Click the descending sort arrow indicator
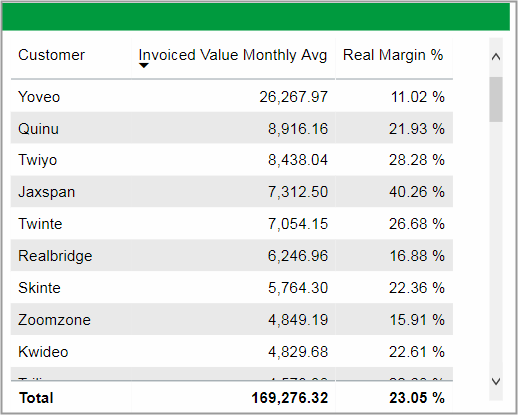This screenshot has width=518, height=415. [144, 66]
